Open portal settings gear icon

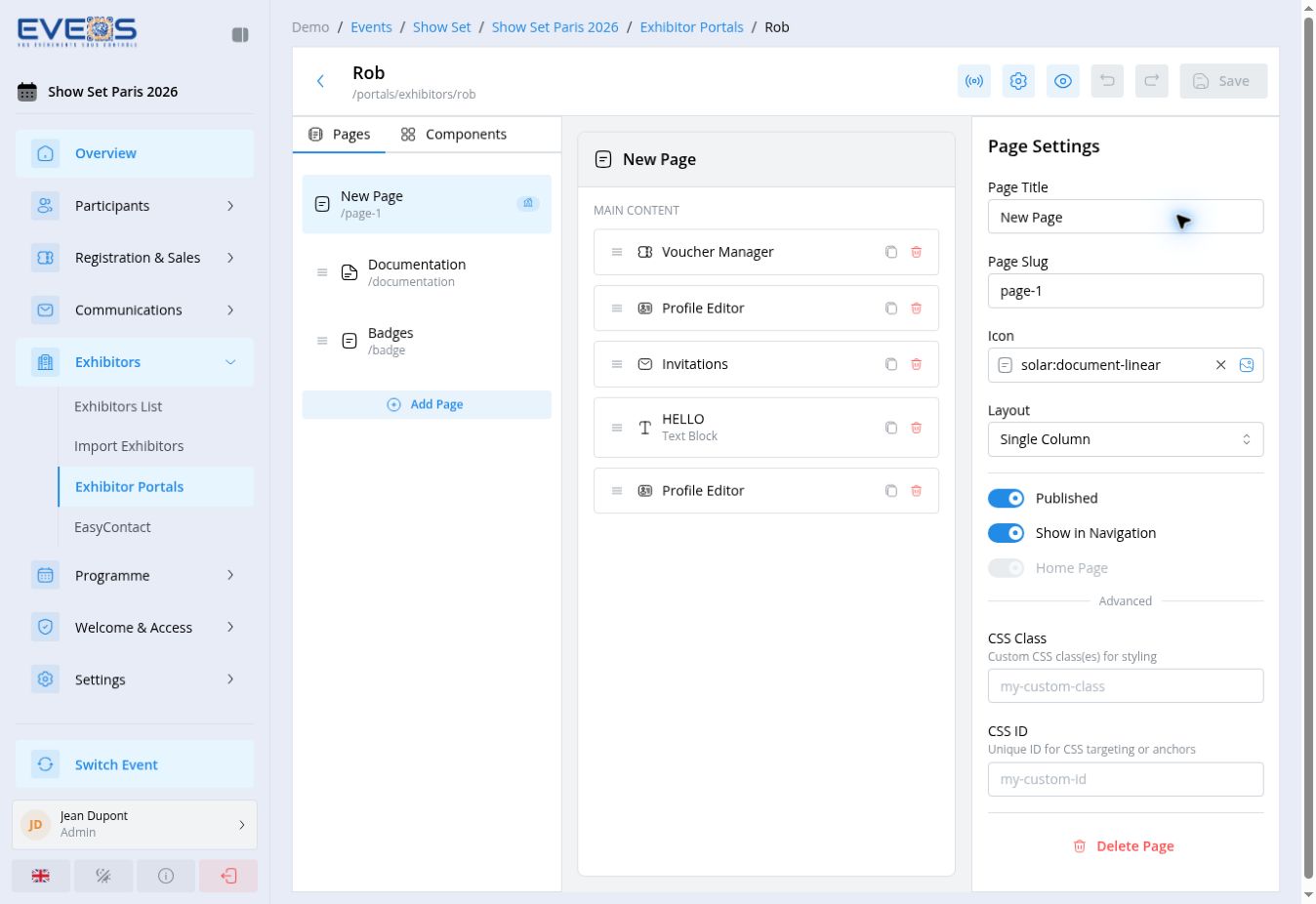tap(1018, 81)
